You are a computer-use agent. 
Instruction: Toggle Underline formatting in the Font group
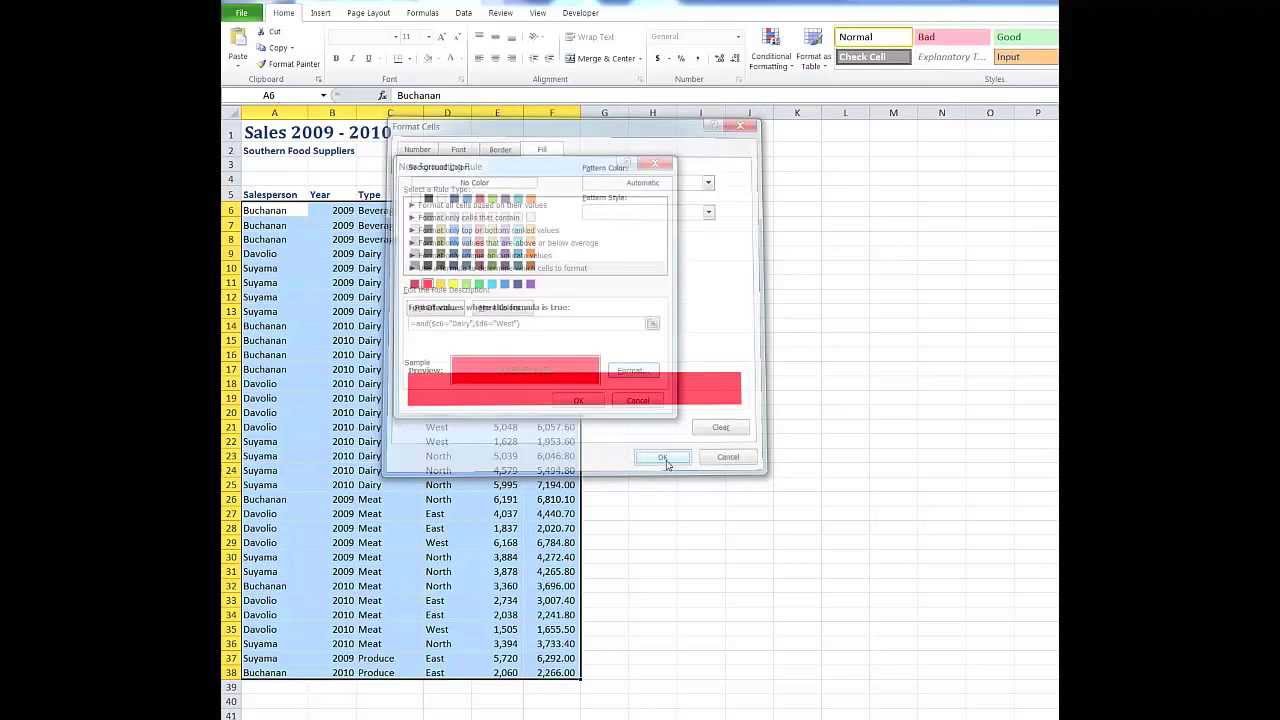368,59
